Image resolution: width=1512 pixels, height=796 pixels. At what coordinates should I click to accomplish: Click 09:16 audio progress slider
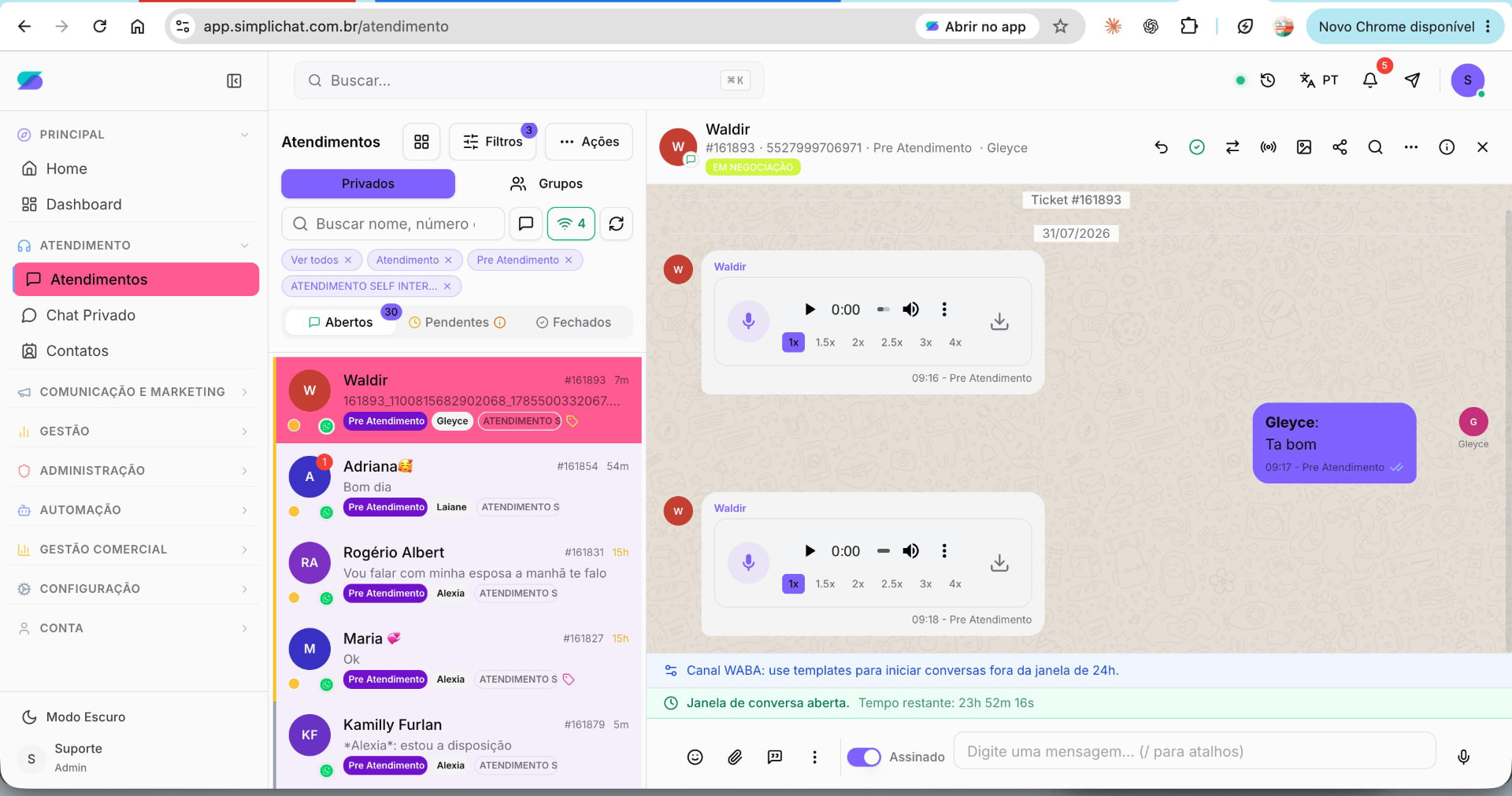click(884, 309)
